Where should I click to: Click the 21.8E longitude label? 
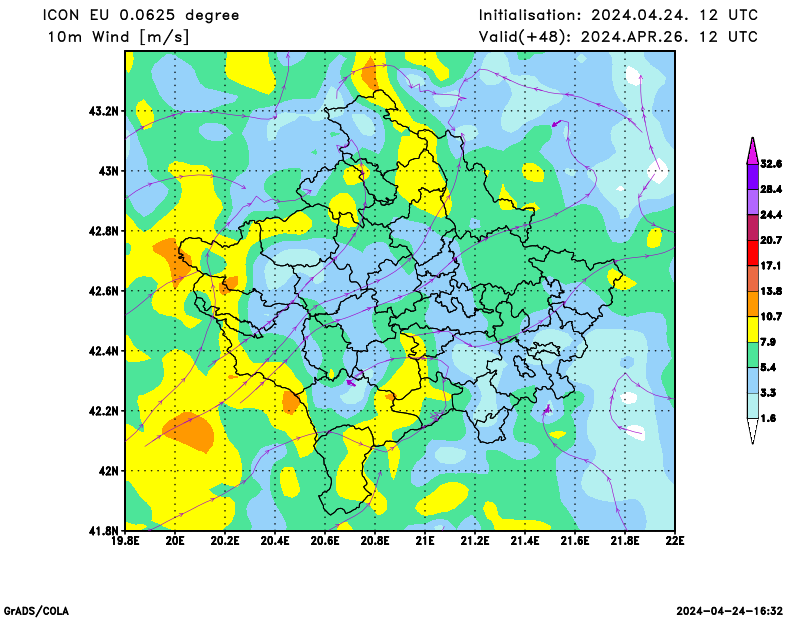tap(626, 541)
